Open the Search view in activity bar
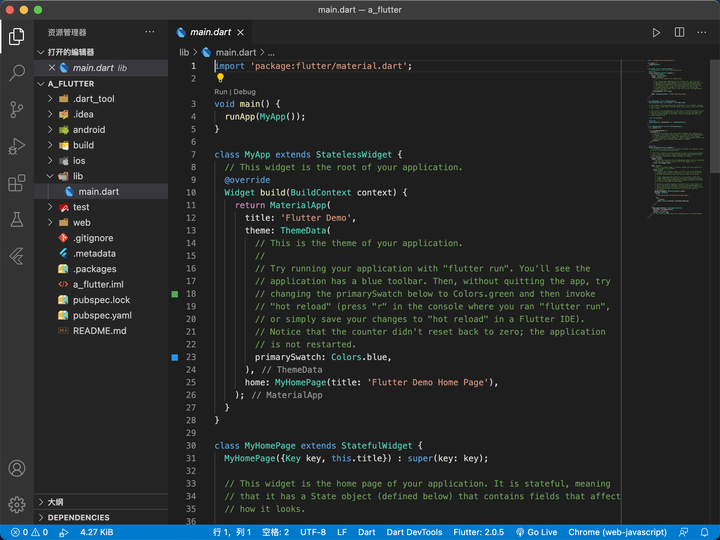The height and width of the screenshot is (540, 720). (x=17, y=73)
